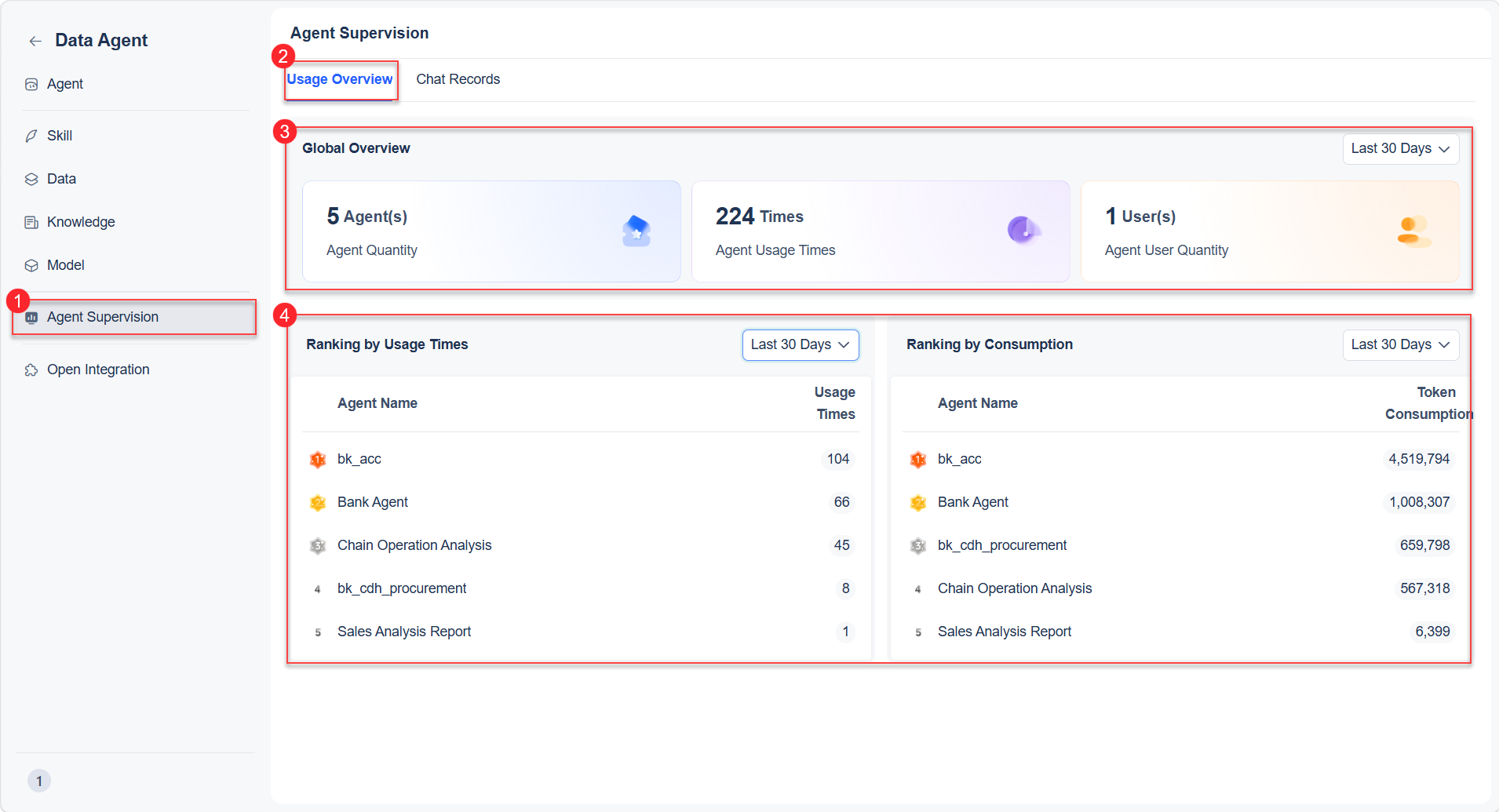Click the usage count 66
The width and height of the screenshot is (1499, 812).
842,502
